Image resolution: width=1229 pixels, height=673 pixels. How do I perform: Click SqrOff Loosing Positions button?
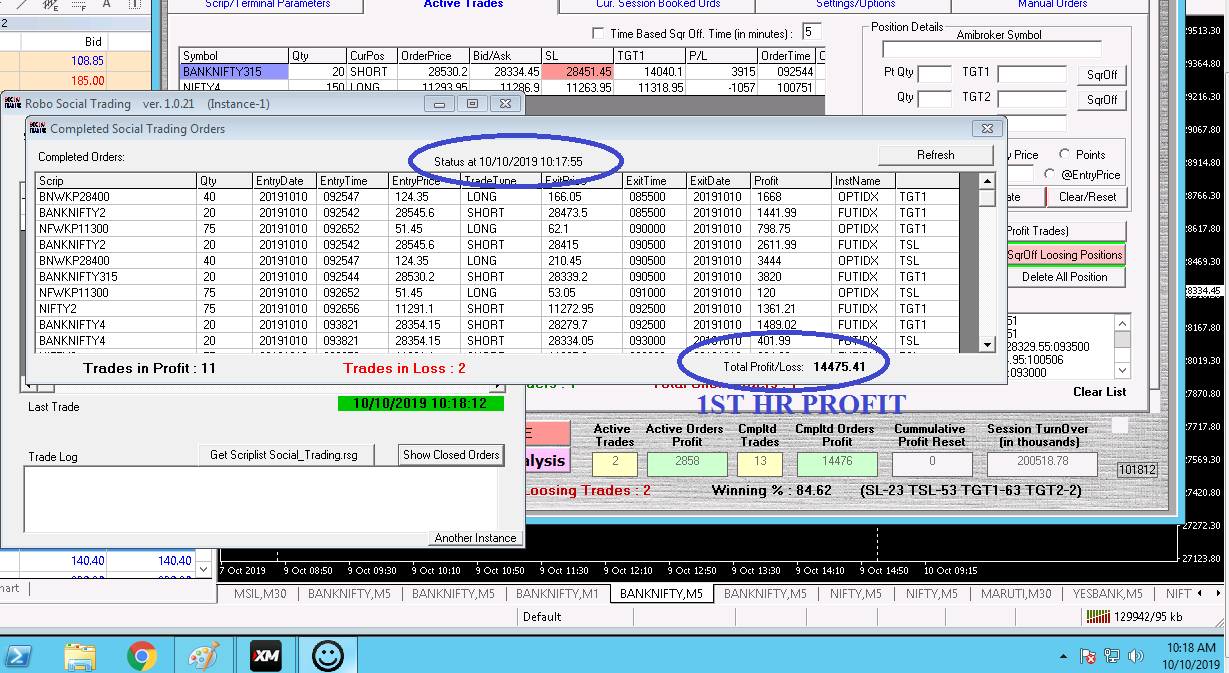pos(1065,255)
